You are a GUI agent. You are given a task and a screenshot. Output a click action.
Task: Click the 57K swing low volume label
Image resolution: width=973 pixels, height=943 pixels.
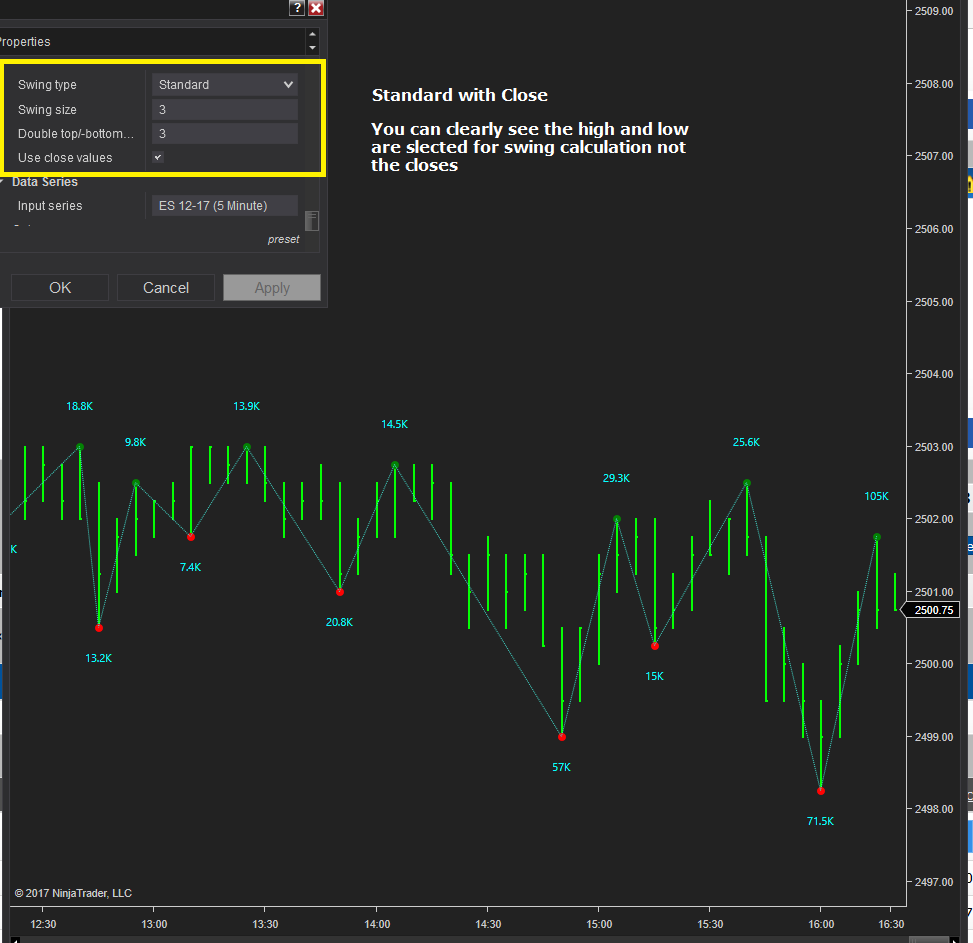pyautogui.click(x=561, y=767)
